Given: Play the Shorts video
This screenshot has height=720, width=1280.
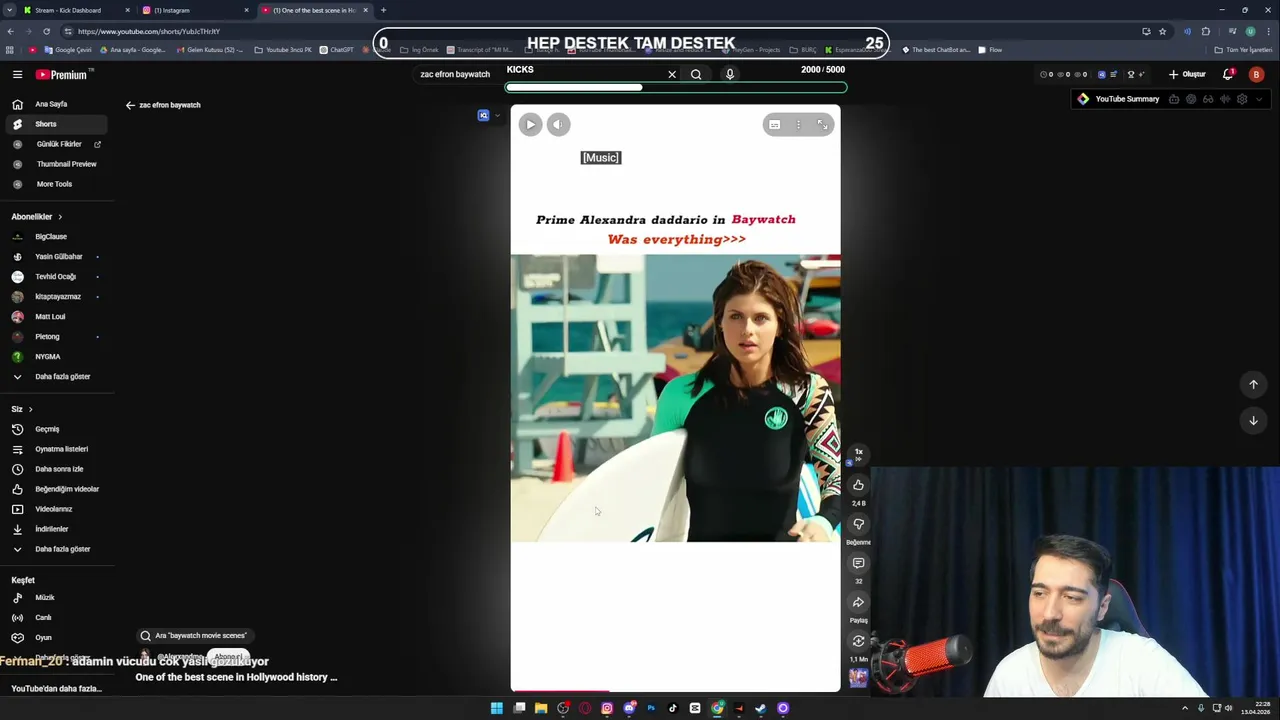Looking at the screenshot, I should tap(530, 124).
